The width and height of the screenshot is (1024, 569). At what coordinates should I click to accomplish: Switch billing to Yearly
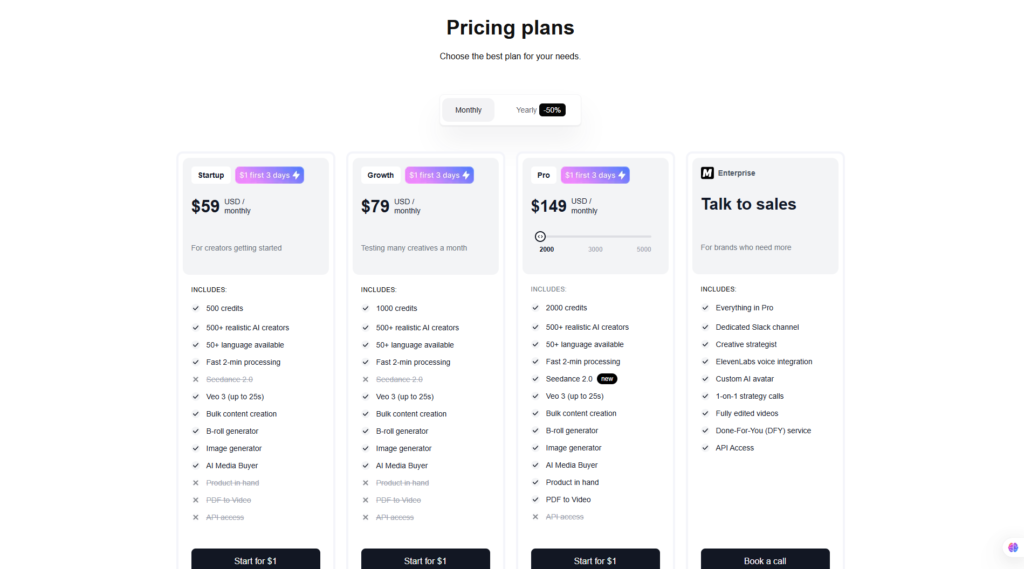(526, 110)
